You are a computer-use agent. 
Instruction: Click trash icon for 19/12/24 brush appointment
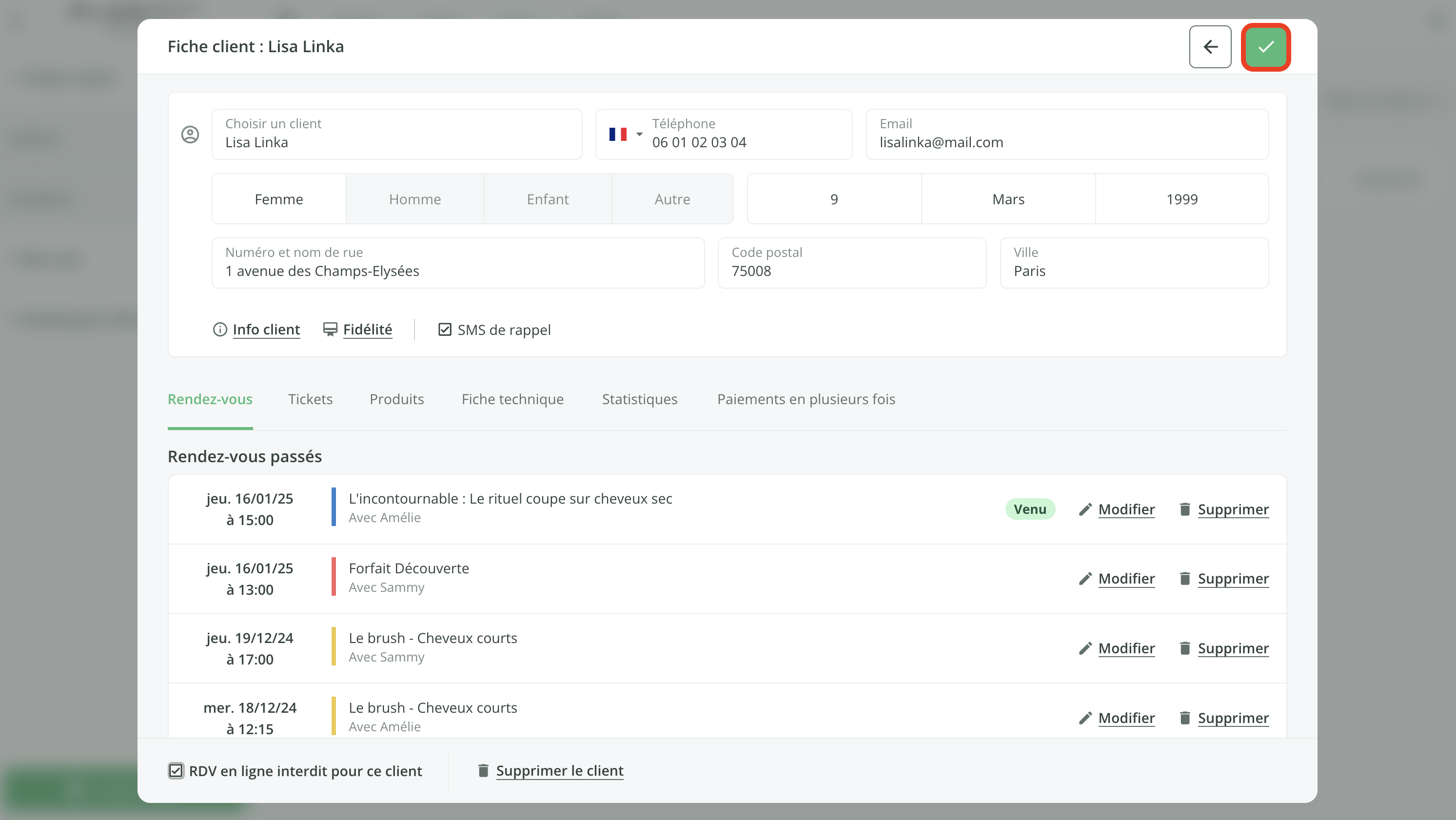[1185, 648]
